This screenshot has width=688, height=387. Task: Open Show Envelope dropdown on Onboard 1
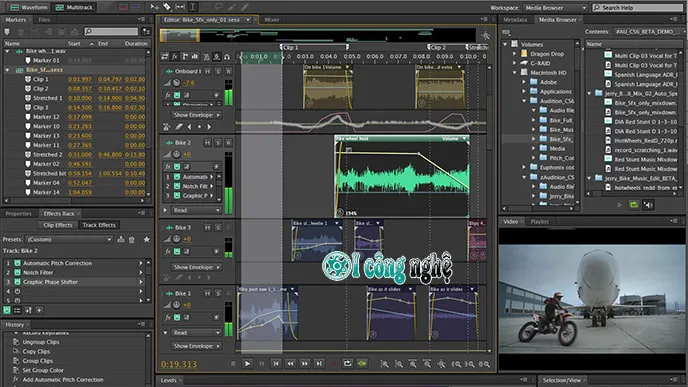coord(197,115)
